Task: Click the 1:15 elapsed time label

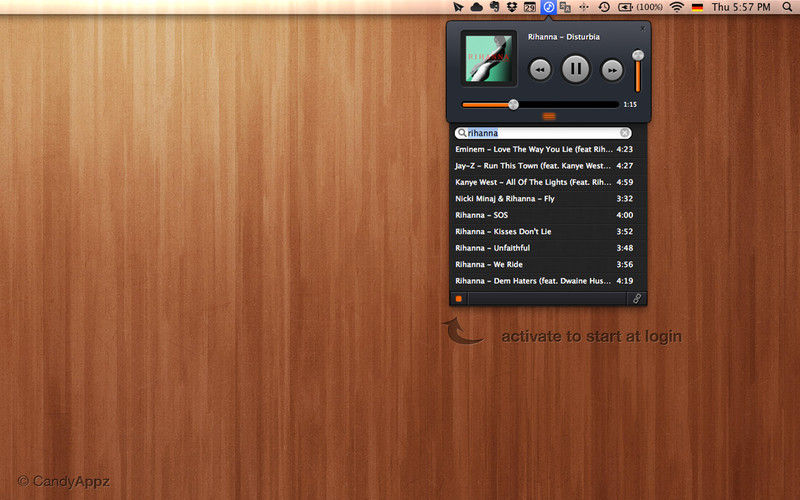Action: pyautogui.click(x=630, y=105)
